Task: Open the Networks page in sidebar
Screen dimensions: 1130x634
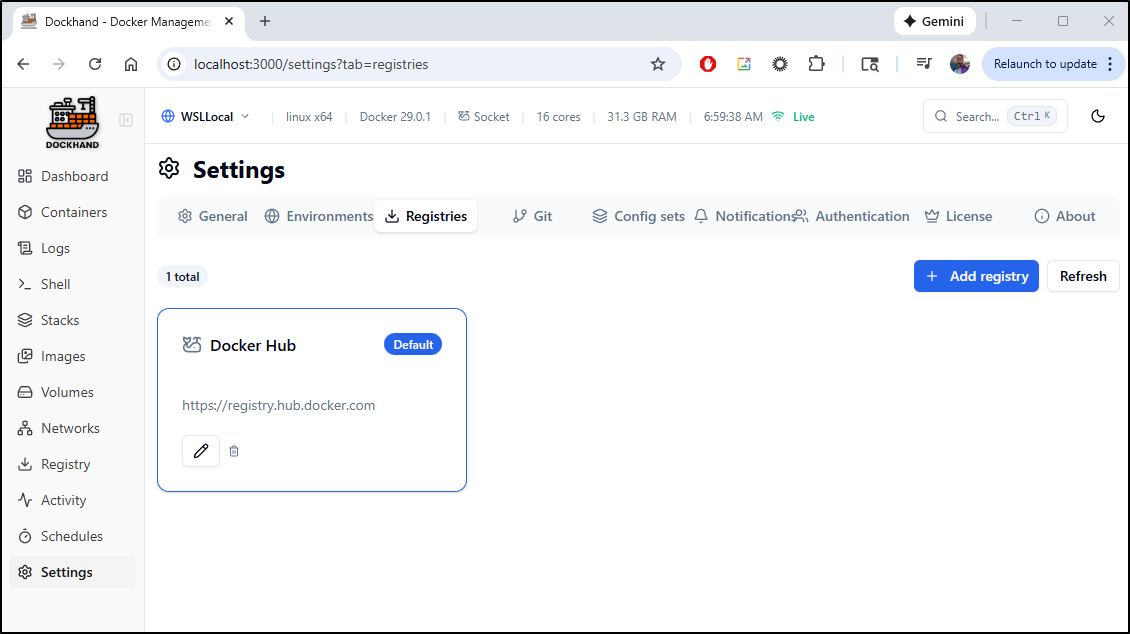Action: pyautogui.click(x=70, y=428)
